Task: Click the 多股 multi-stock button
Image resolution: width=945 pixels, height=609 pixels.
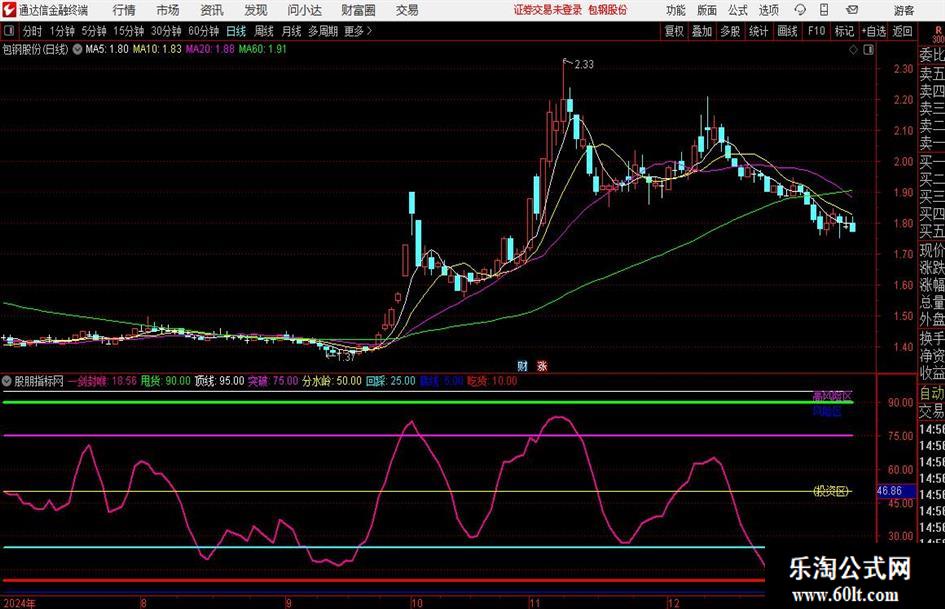Action: pyautogui.click(x=730, y=31)
